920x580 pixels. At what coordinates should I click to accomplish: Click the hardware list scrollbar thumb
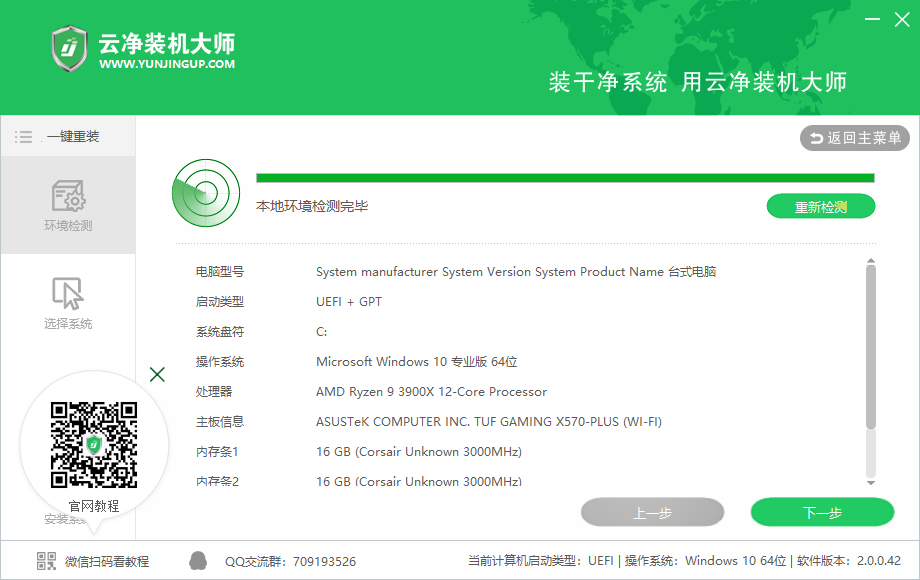(x=870, y=350)
